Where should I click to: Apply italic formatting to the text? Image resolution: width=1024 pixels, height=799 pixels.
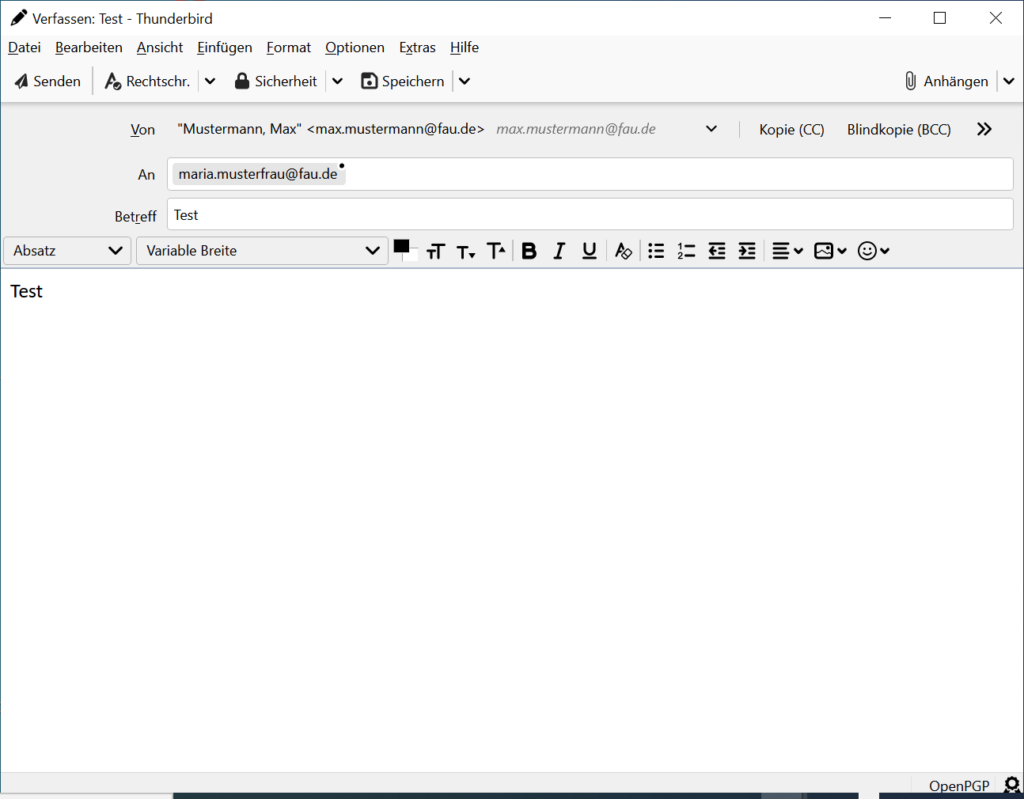click(x=559, y=250)
